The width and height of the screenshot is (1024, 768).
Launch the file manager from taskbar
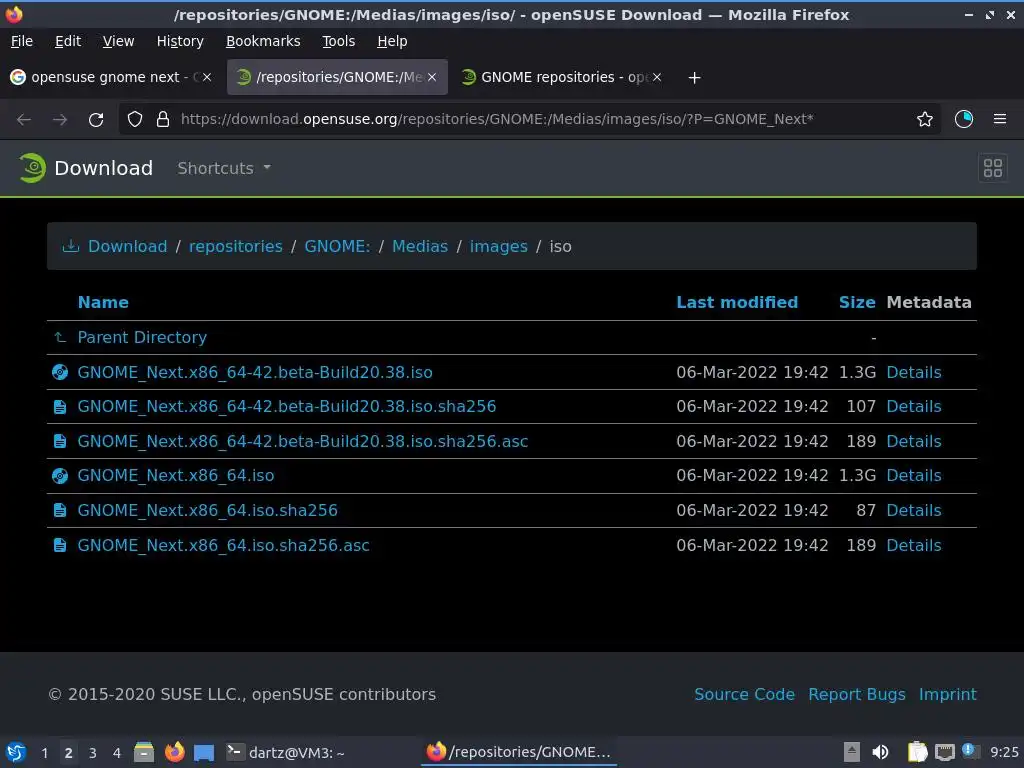coord(144,752)
